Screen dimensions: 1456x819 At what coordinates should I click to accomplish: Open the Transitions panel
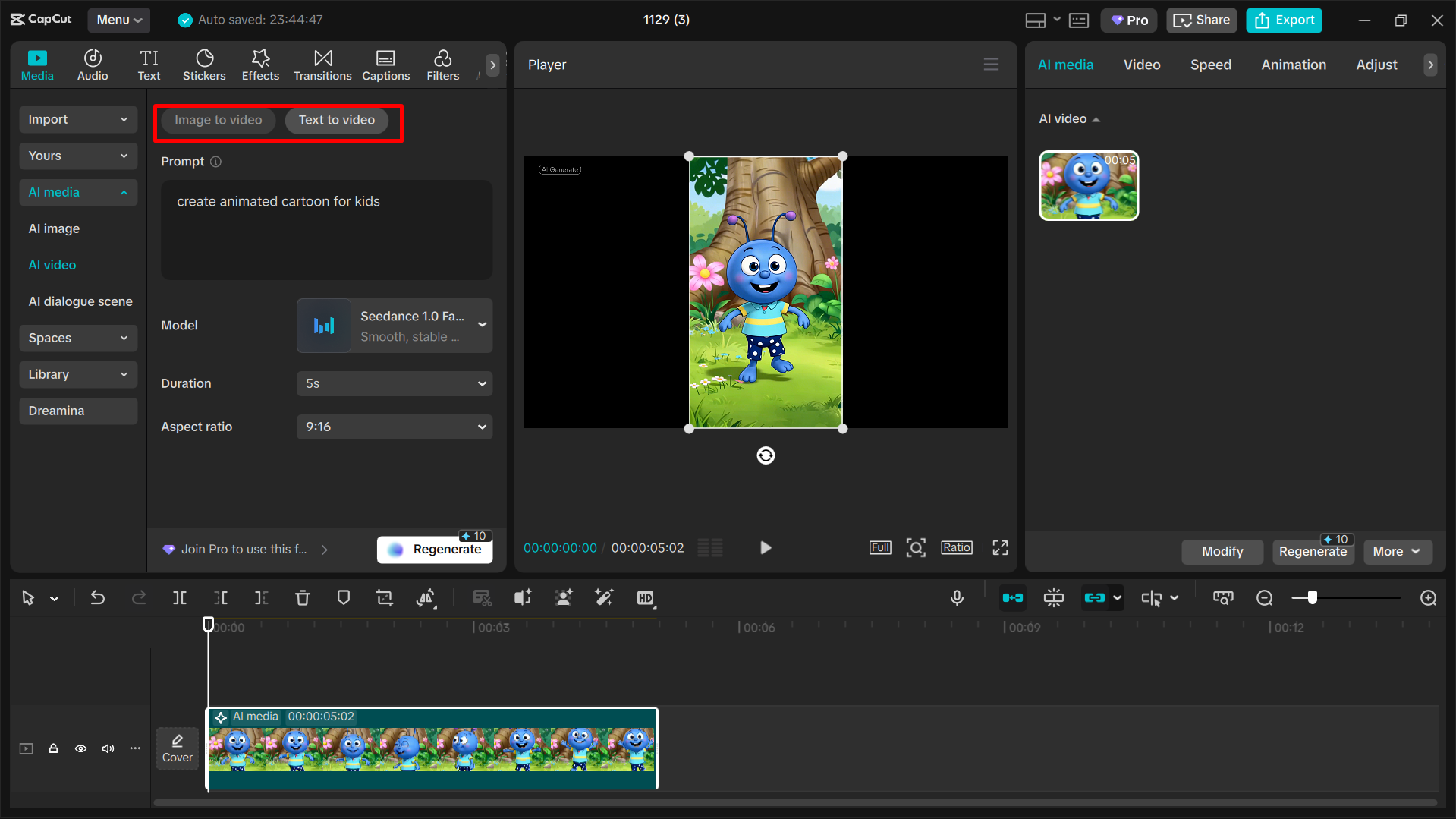[x=322, y=65]
